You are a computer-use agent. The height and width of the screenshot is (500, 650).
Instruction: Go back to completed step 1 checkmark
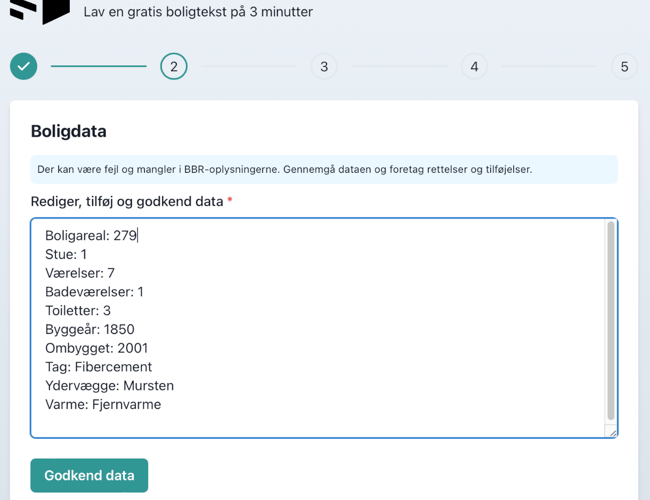coord(24,67)
